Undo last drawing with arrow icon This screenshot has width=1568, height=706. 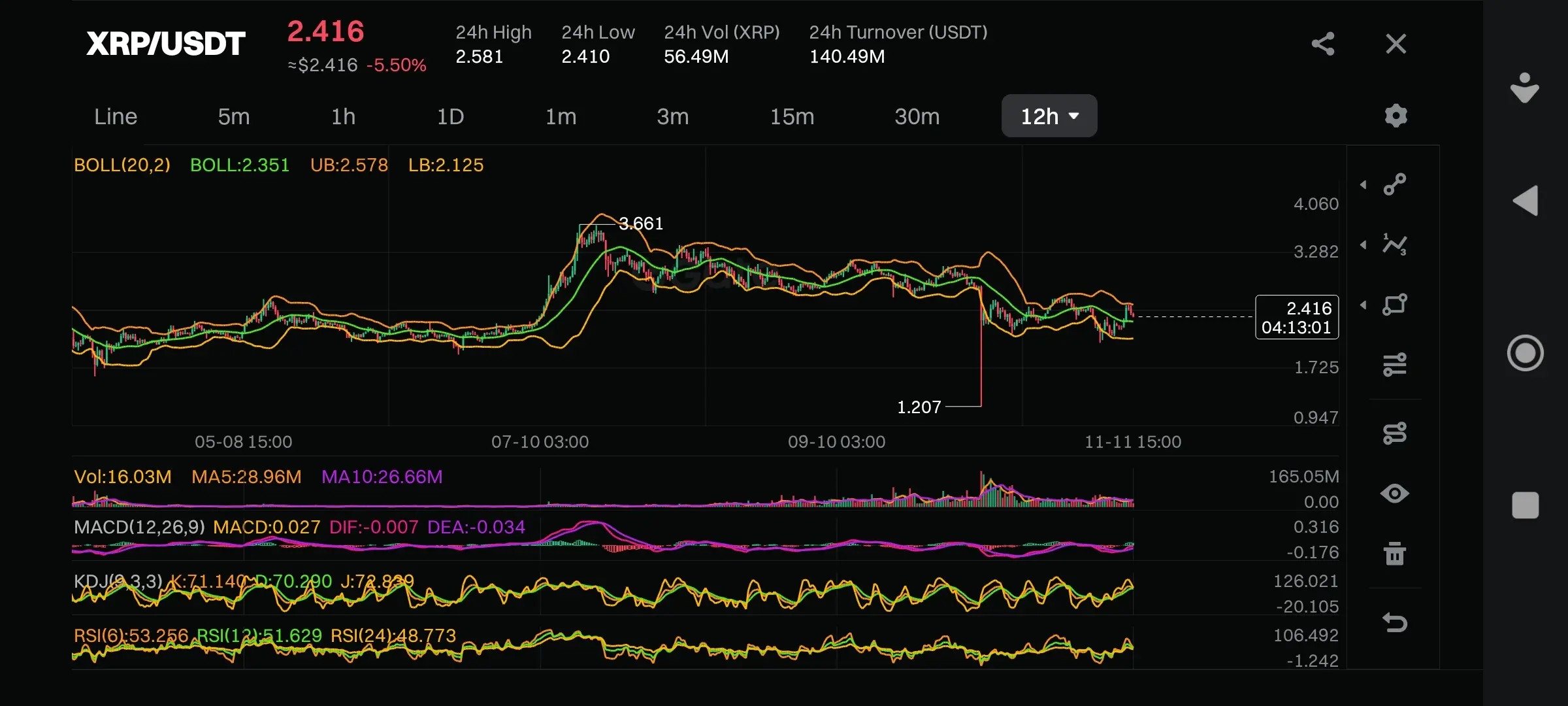coord(1395,622)
